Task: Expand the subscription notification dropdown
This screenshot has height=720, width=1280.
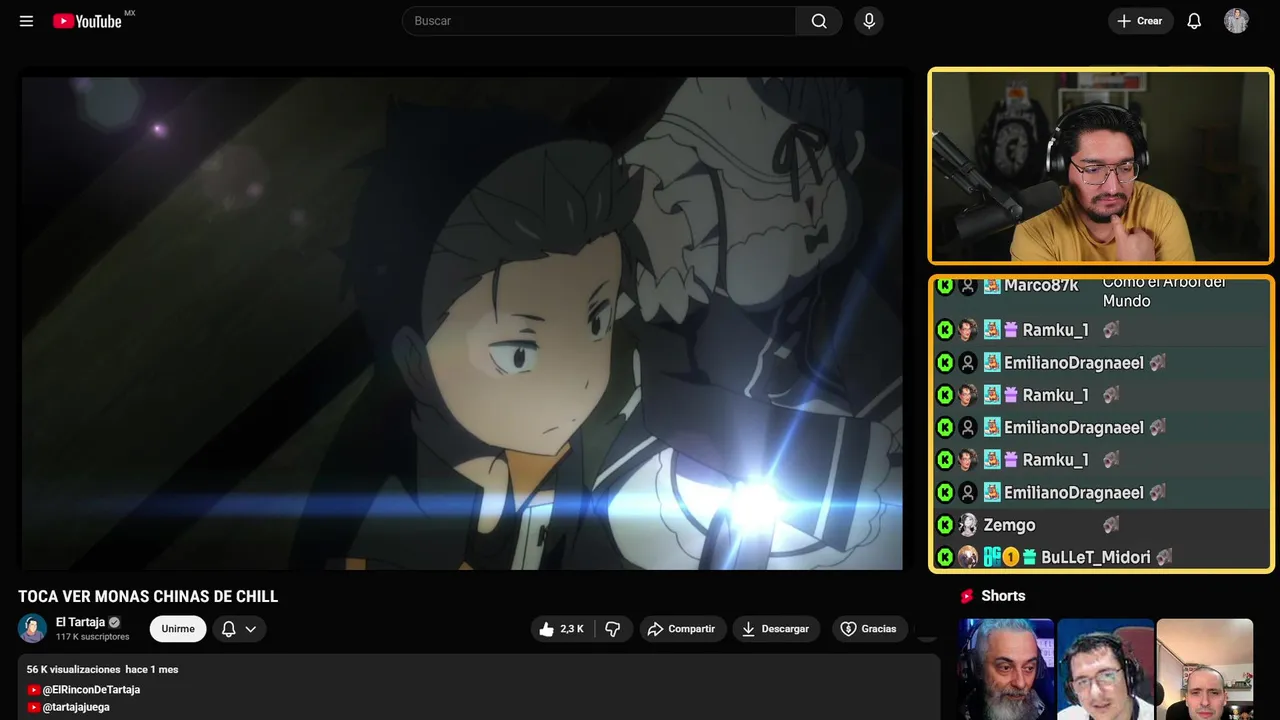Action: coord(239,629)
